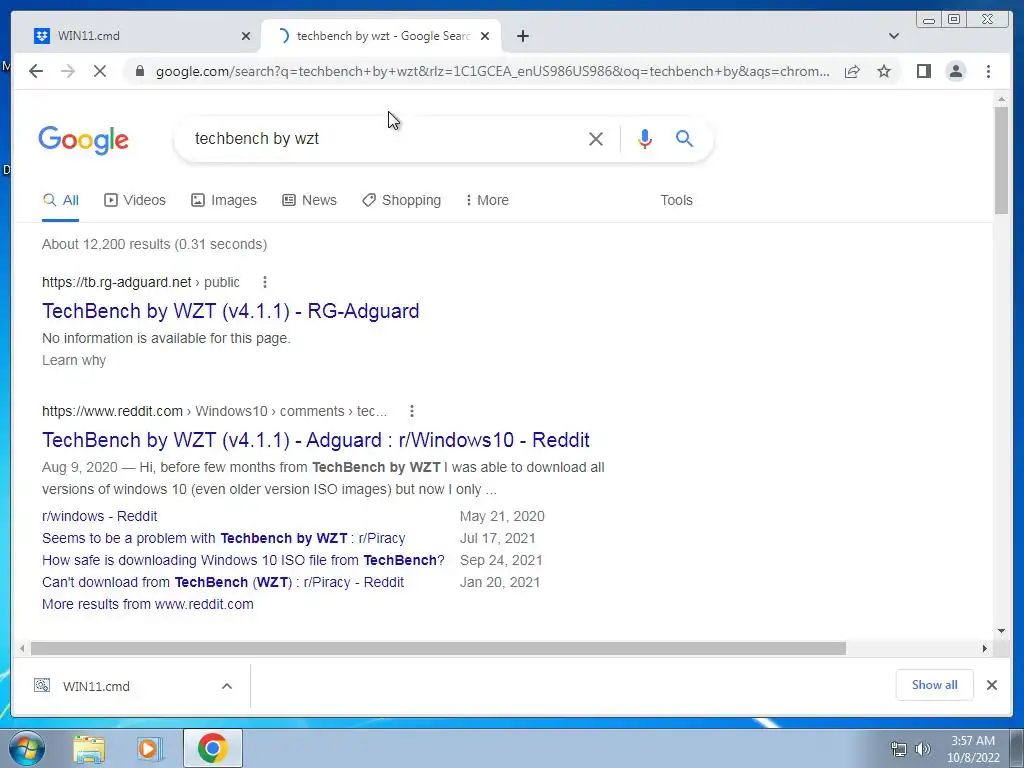
Task: Submit search with magnifier icon
Action: (x=684, y=138)
